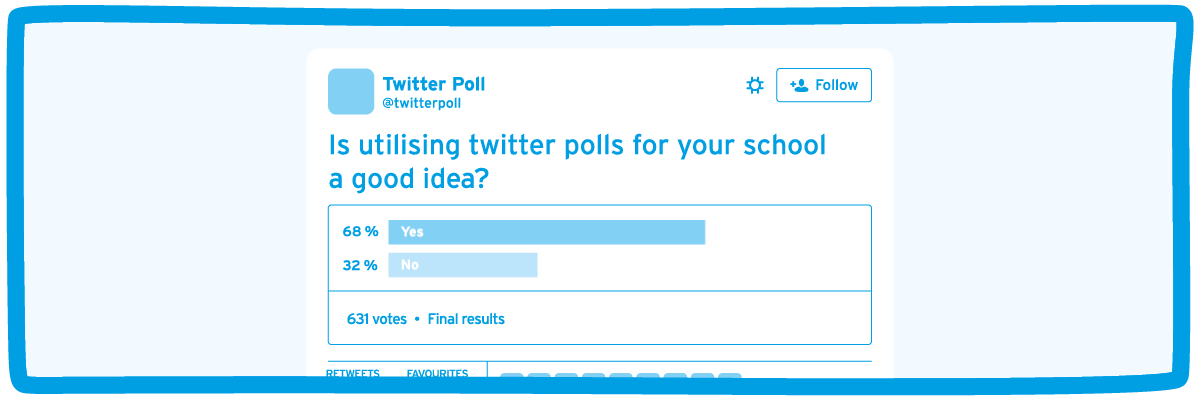Click the first retweeter avatar thumbnail
The image size is (1200, 400).
511,376
